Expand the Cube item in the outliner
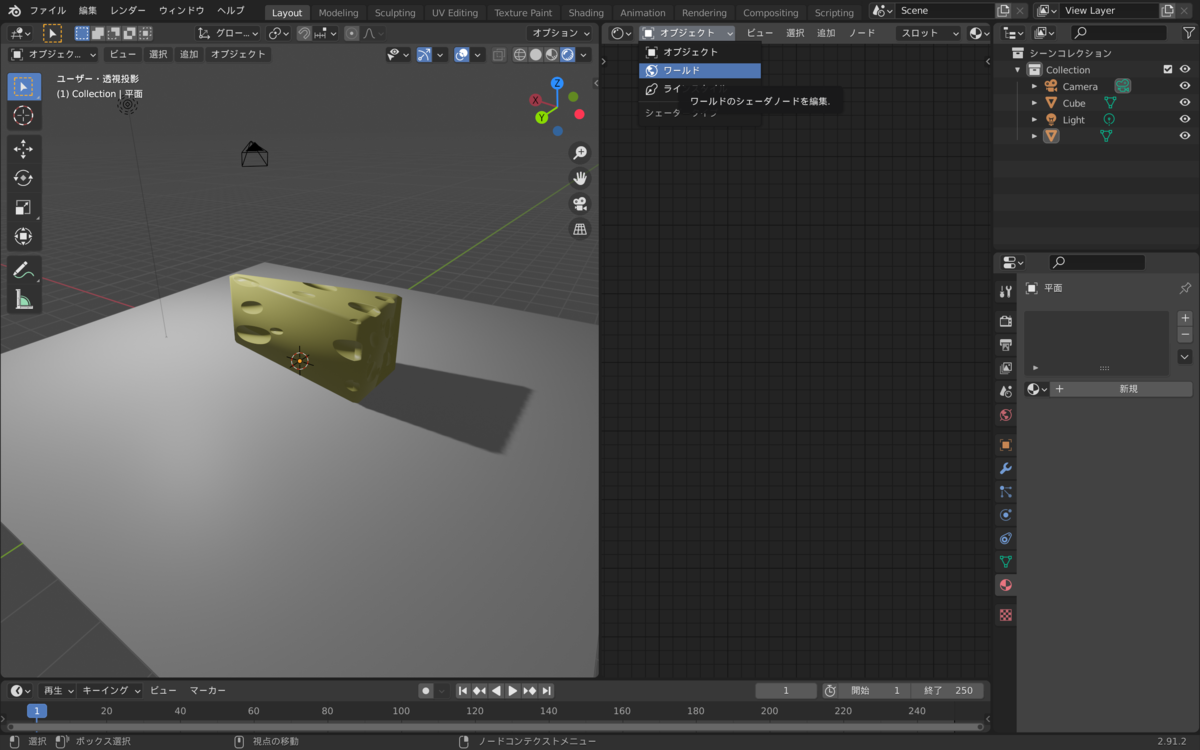This screenshot has height=750, width=1200. click(x=1035, y=103)
